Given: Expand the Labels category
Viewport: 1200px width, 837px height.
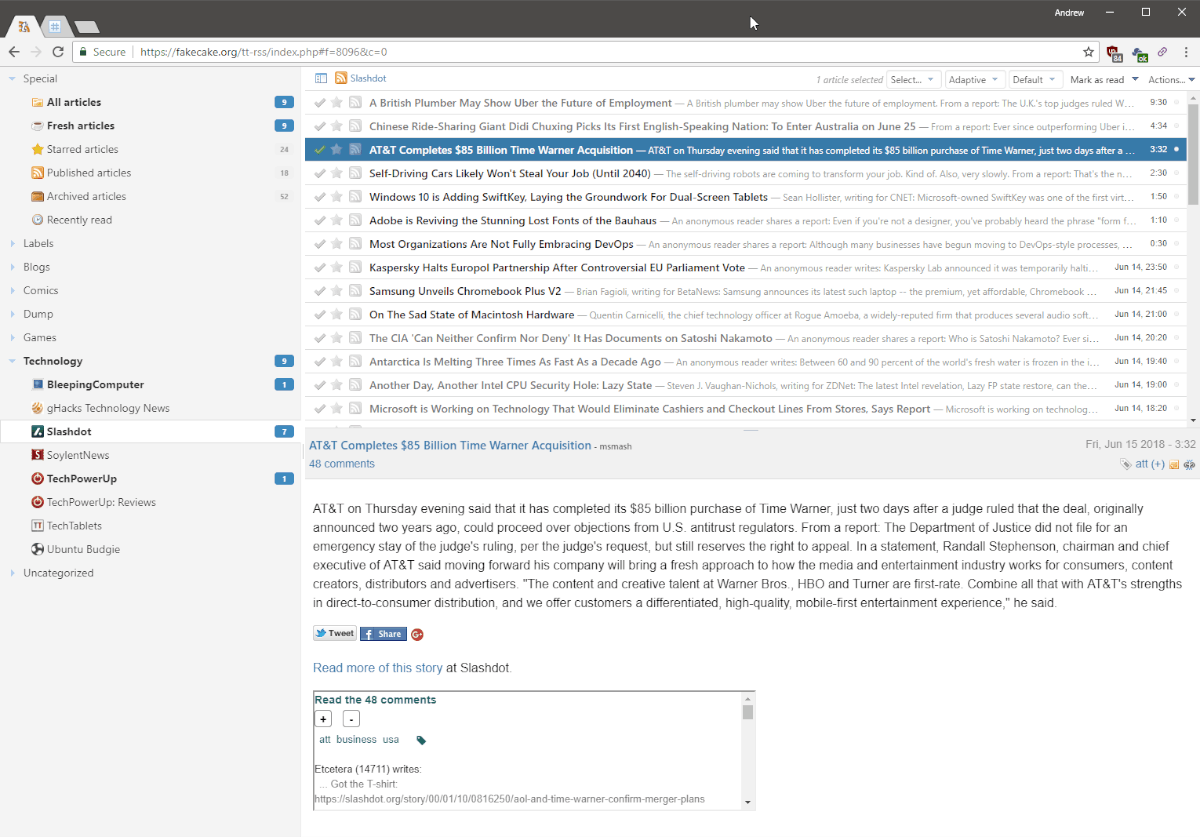Looking at the screenshot, I should [12, 243].
